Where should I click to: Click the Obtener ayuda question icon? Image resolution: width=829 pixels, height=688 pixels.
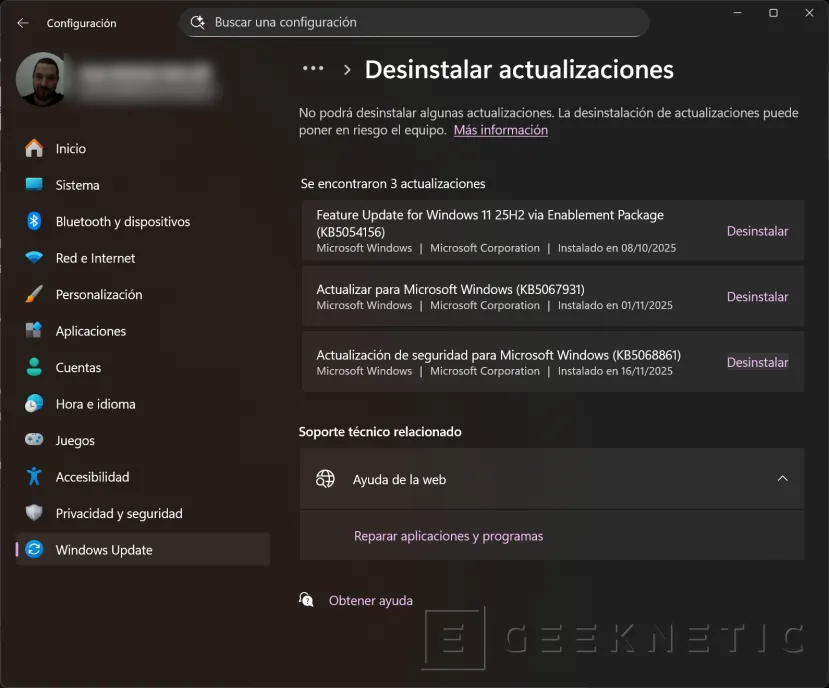coord(306,599)
